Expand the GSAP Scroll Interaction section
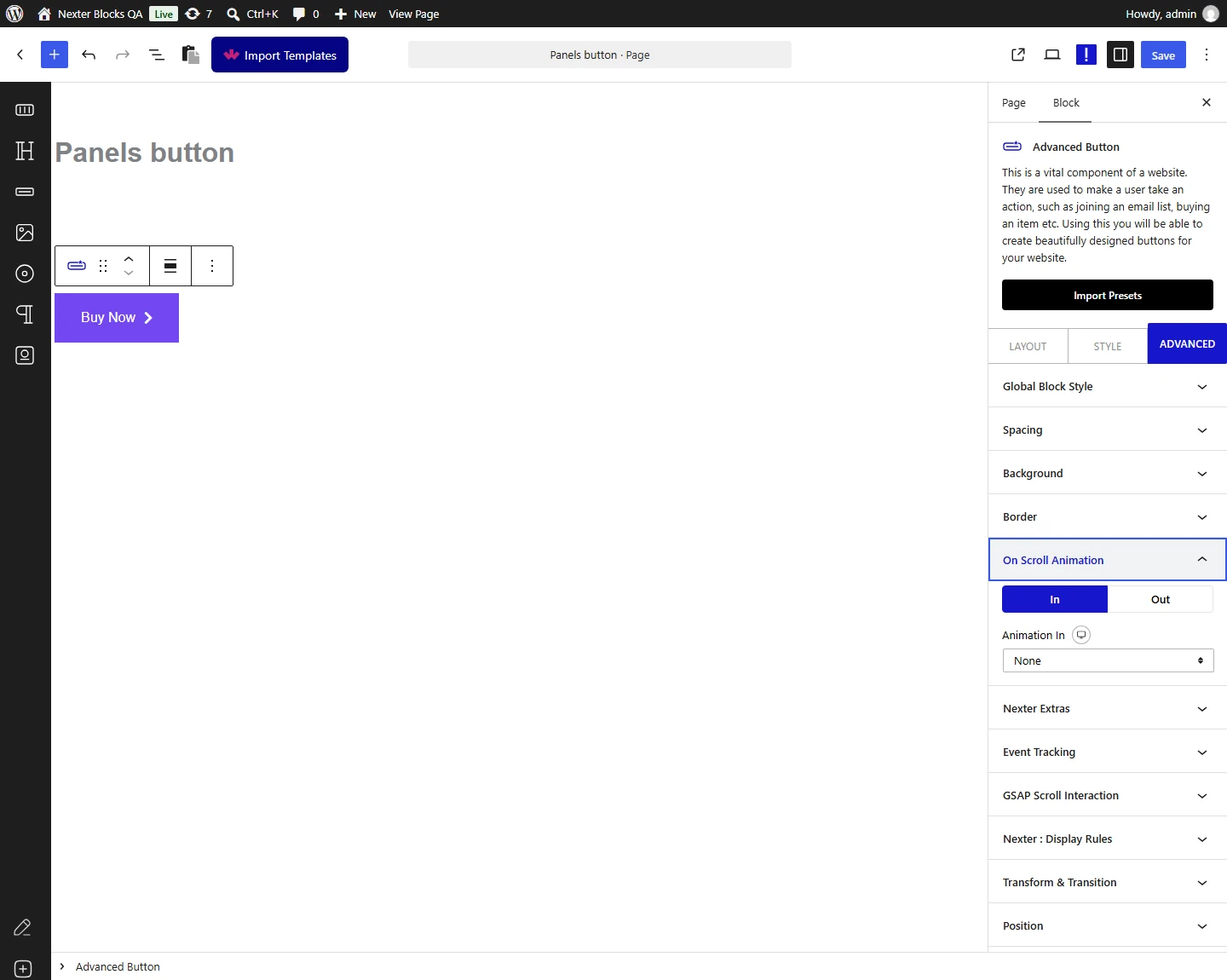The height and width of the screenshot is (980, 1227). click(1108, 795)
